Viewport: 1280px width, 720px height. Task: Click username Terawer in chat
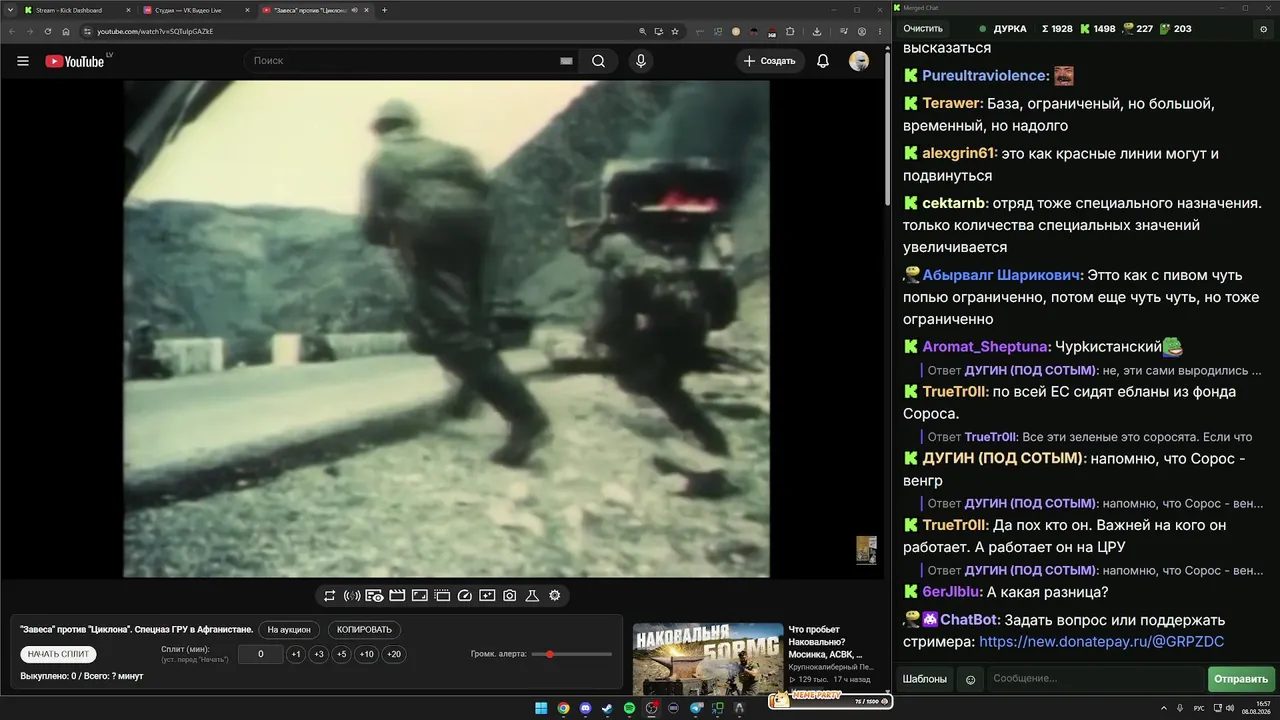(953, 104)
